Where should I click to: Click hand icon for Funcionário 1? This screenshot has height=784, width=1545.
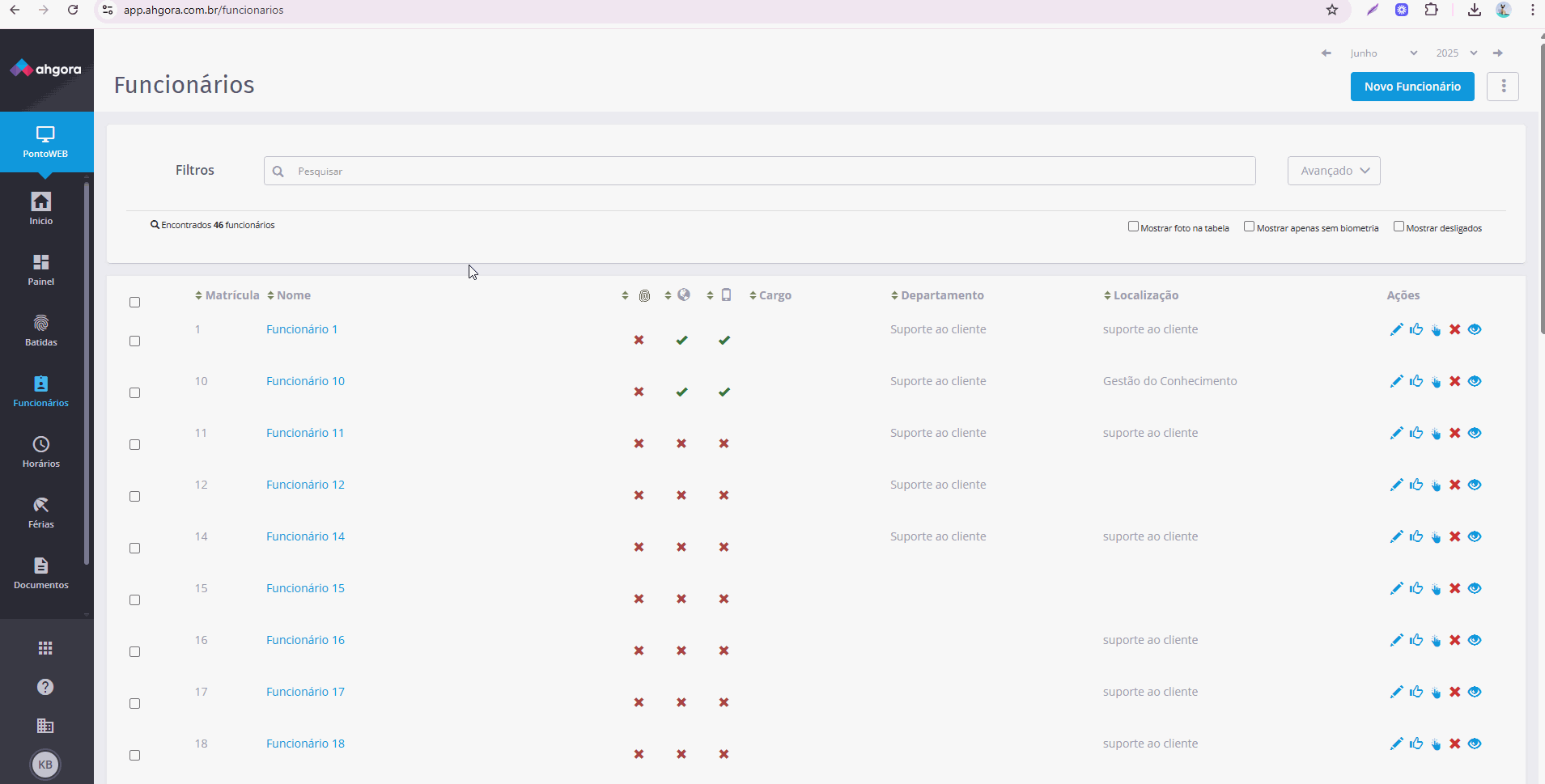point(1436,330)
